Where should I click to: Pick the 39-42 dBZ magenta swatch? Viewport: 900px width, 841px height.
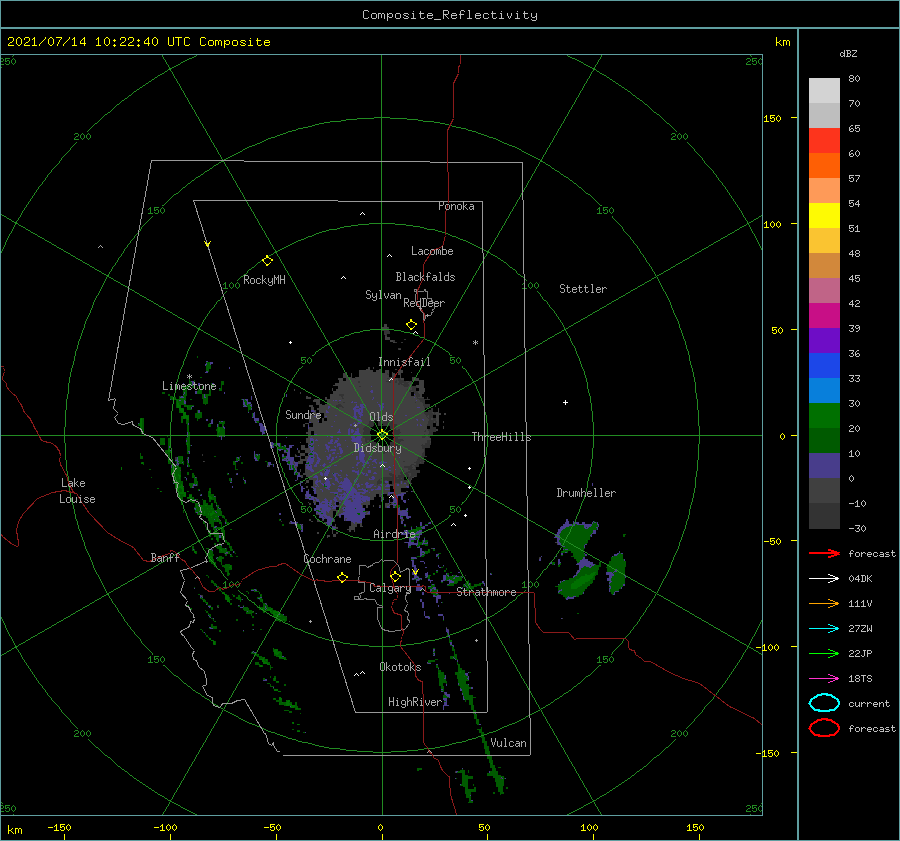pos(824,316)
